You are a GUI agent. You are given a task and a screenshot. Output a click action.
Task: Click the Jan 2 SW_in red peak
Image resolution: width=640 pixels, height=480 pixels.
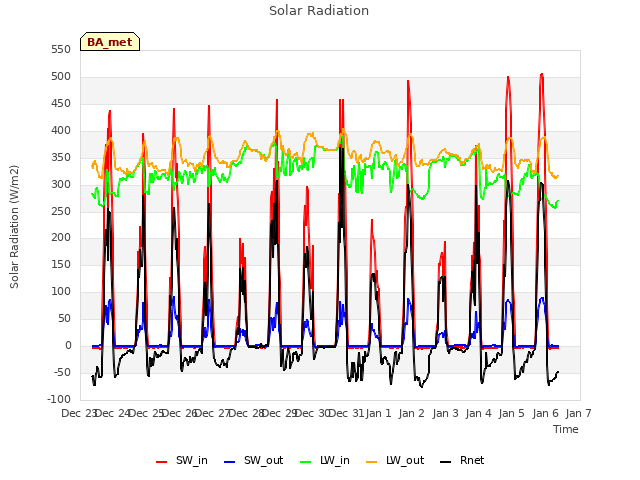click(x=408, y=82)
